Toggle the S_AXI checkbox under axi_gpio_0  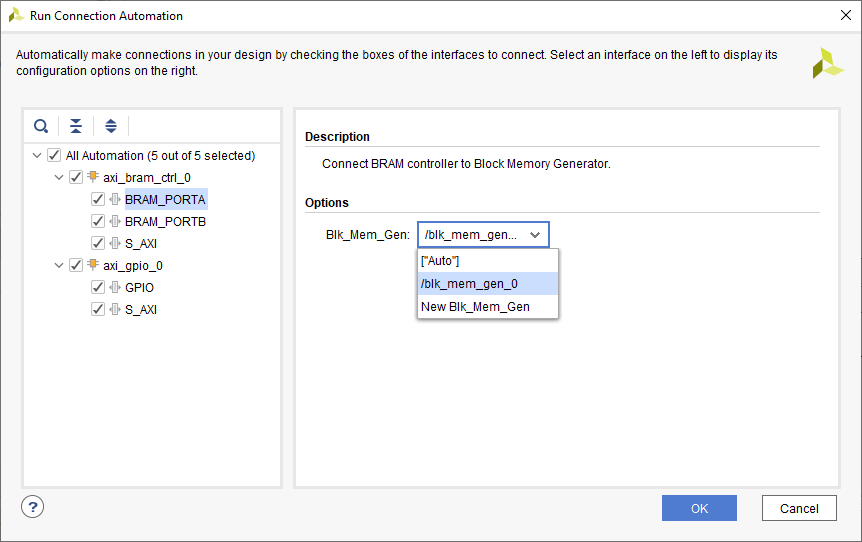[x=98, y=309]
